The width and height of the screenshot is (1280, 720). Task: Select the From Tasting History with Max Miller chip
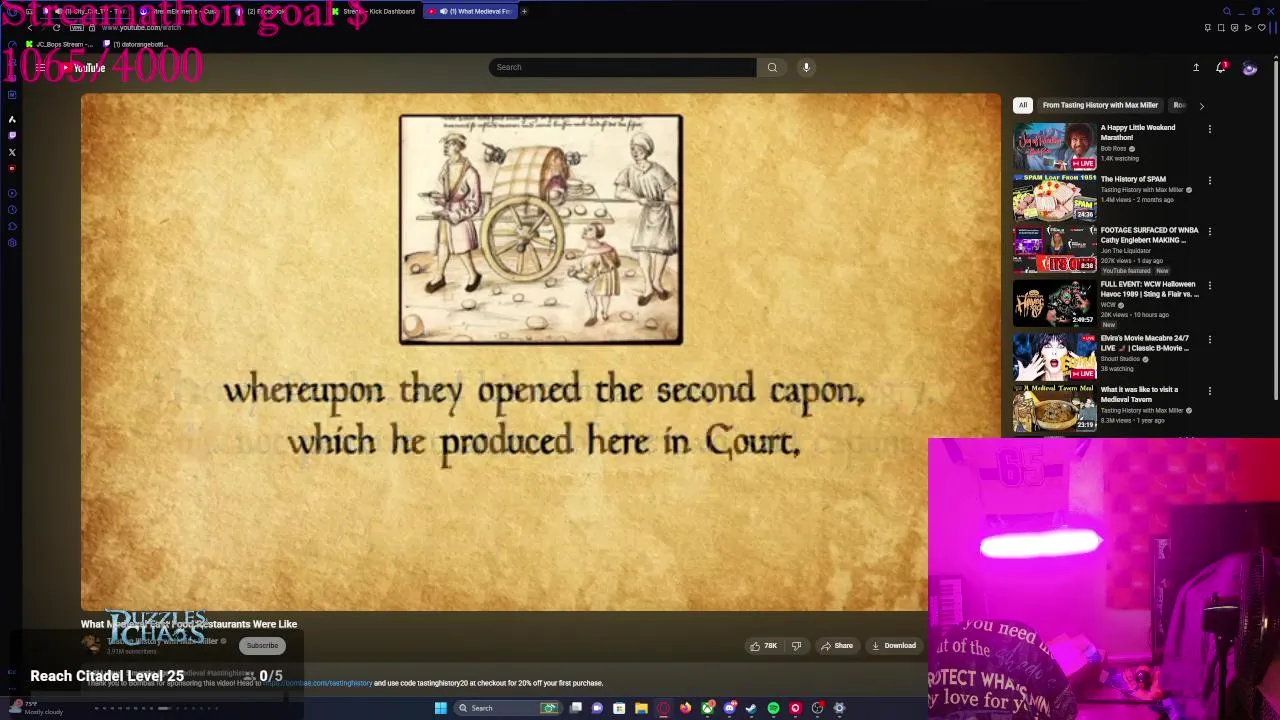pos(1100,105)
